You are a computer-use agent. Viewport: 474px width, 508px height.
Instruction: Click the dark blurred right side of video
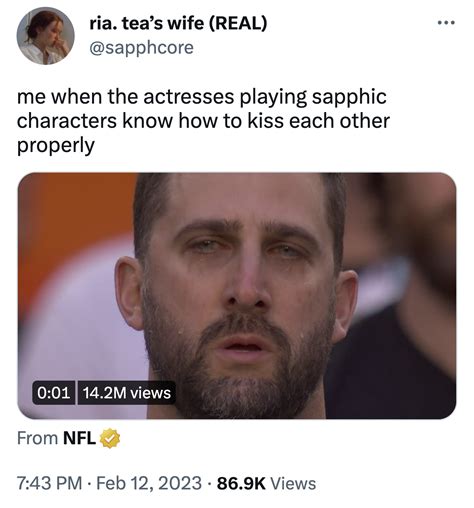[x=400, y=350]
